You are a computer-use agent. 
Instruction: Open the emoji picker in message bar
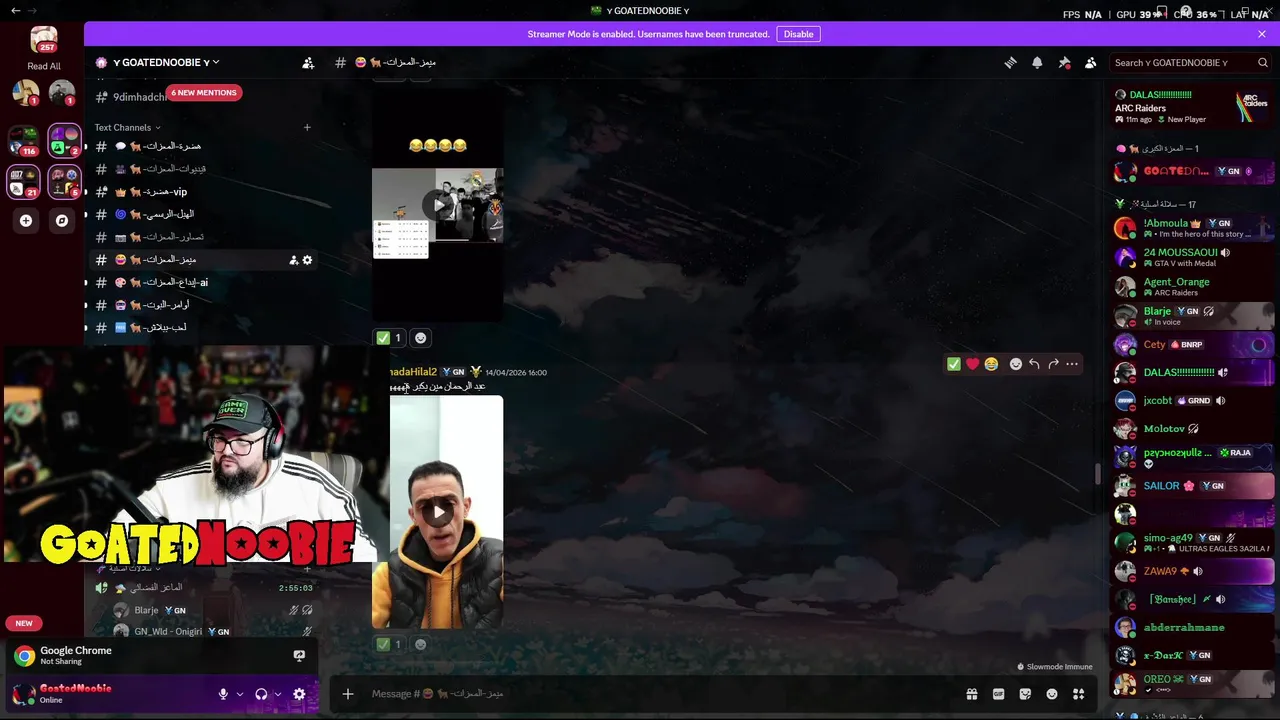click(x=1052, y=694)
